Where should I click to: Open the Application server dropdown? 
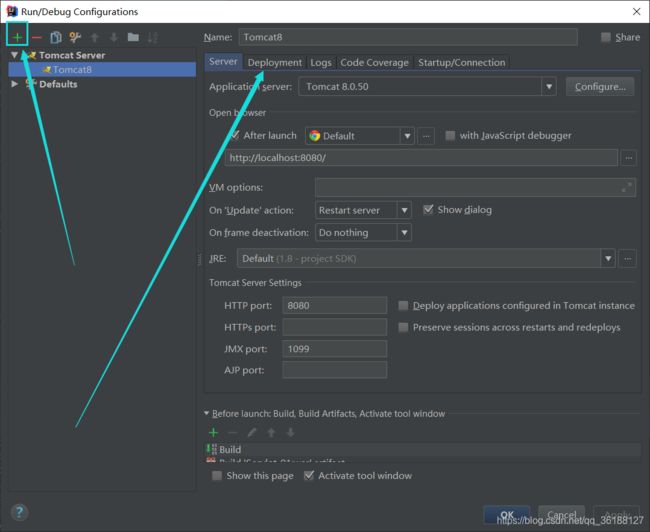click(549, 87)
